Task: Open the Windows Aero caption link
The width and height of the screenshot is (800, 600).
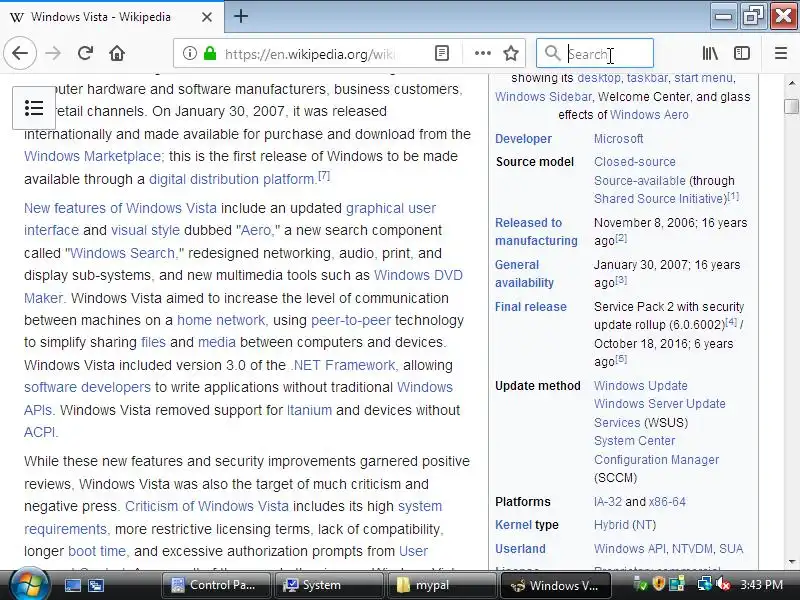Action: coord(649,115)
